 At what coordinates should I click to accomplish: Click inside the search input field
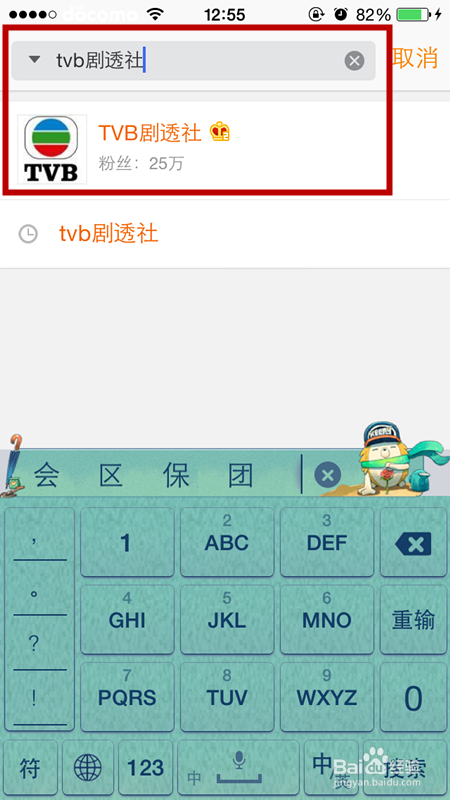194,61
